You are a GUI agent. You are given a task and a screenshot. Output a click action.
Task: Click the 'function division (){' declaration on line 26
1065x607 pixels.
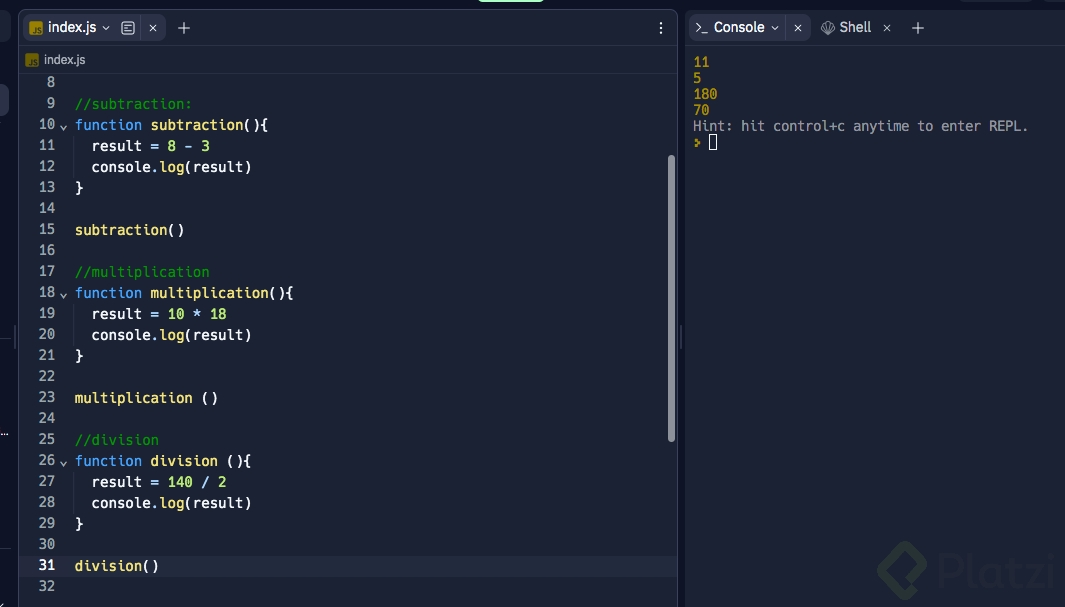(163, 461)
